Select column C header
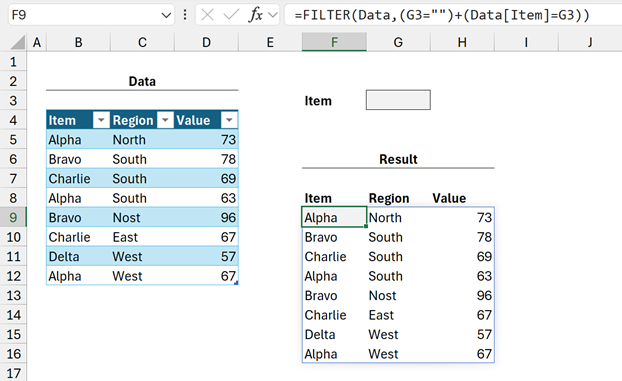Image resolution: width=622 pixels, height=381 pixels. (142, 42)
